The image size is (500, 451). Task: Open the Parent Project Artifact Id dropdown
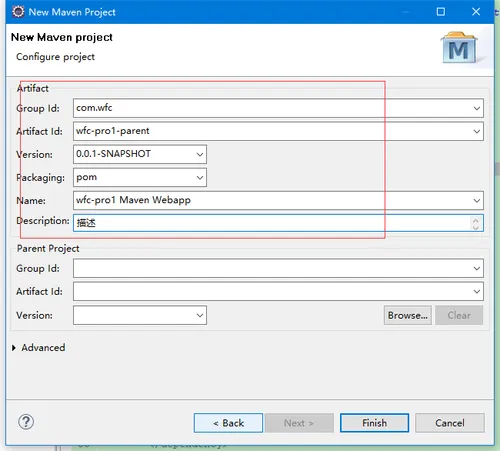[477, 291]
